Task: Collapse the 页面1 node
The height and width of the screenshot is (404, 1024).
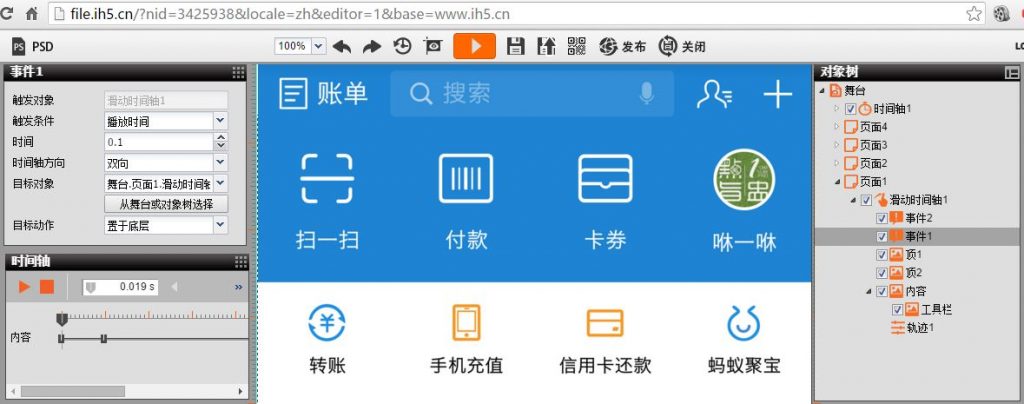Action: [837, 181]
